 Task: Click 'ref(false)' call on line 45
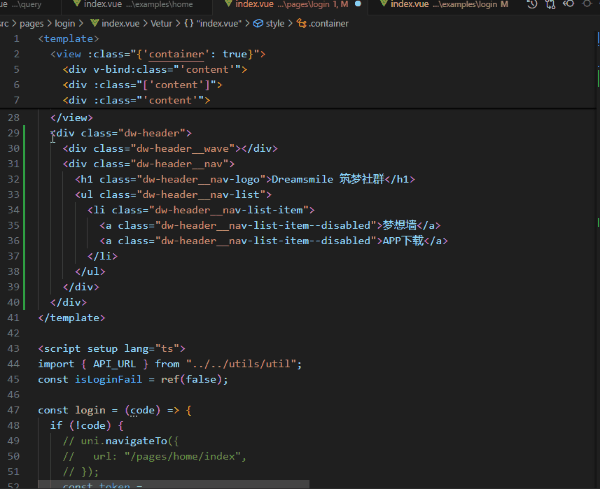click(x=191, y=379)
